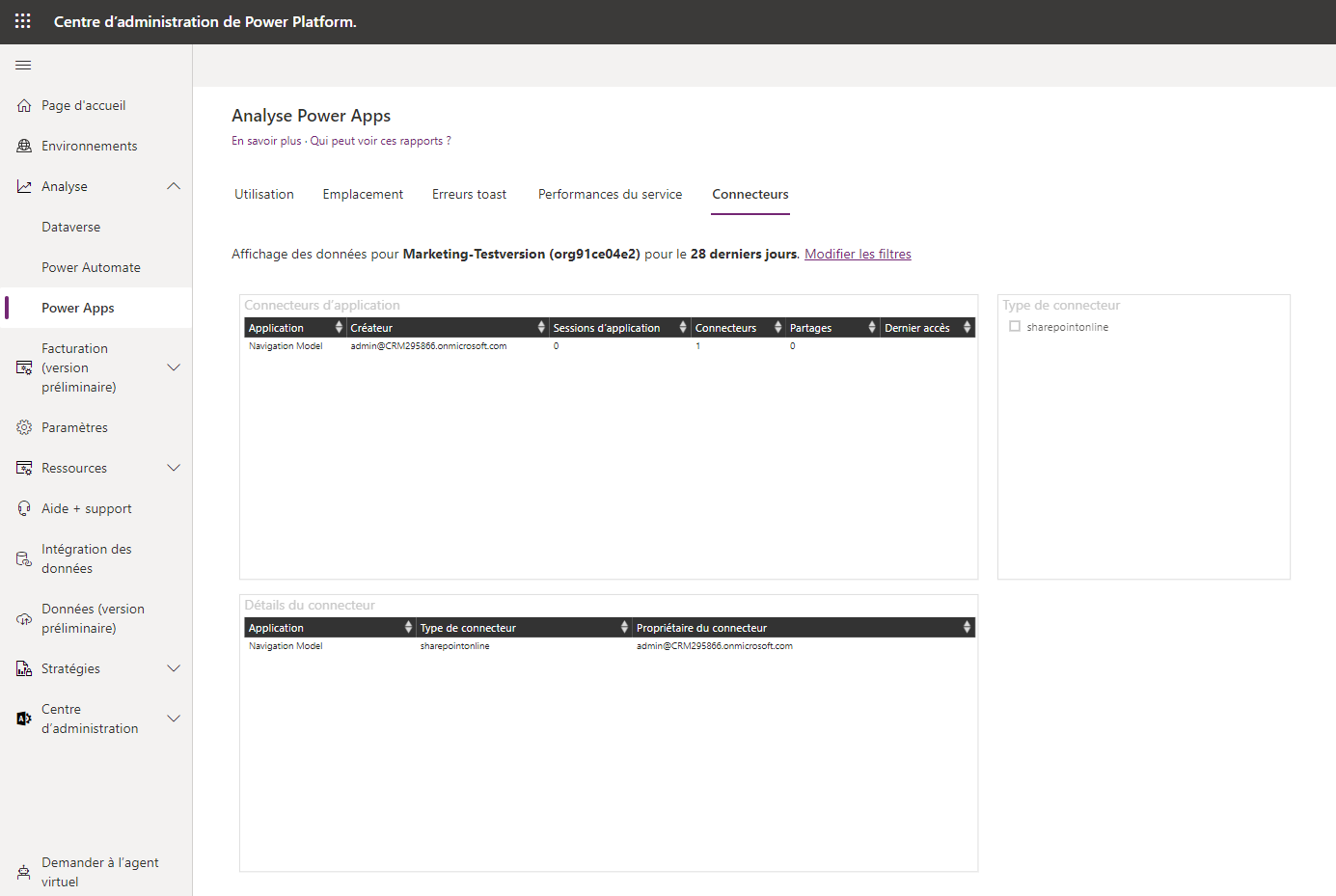Click the Ressources icon
The image size is (1336, 896).
tap(24, 469)
